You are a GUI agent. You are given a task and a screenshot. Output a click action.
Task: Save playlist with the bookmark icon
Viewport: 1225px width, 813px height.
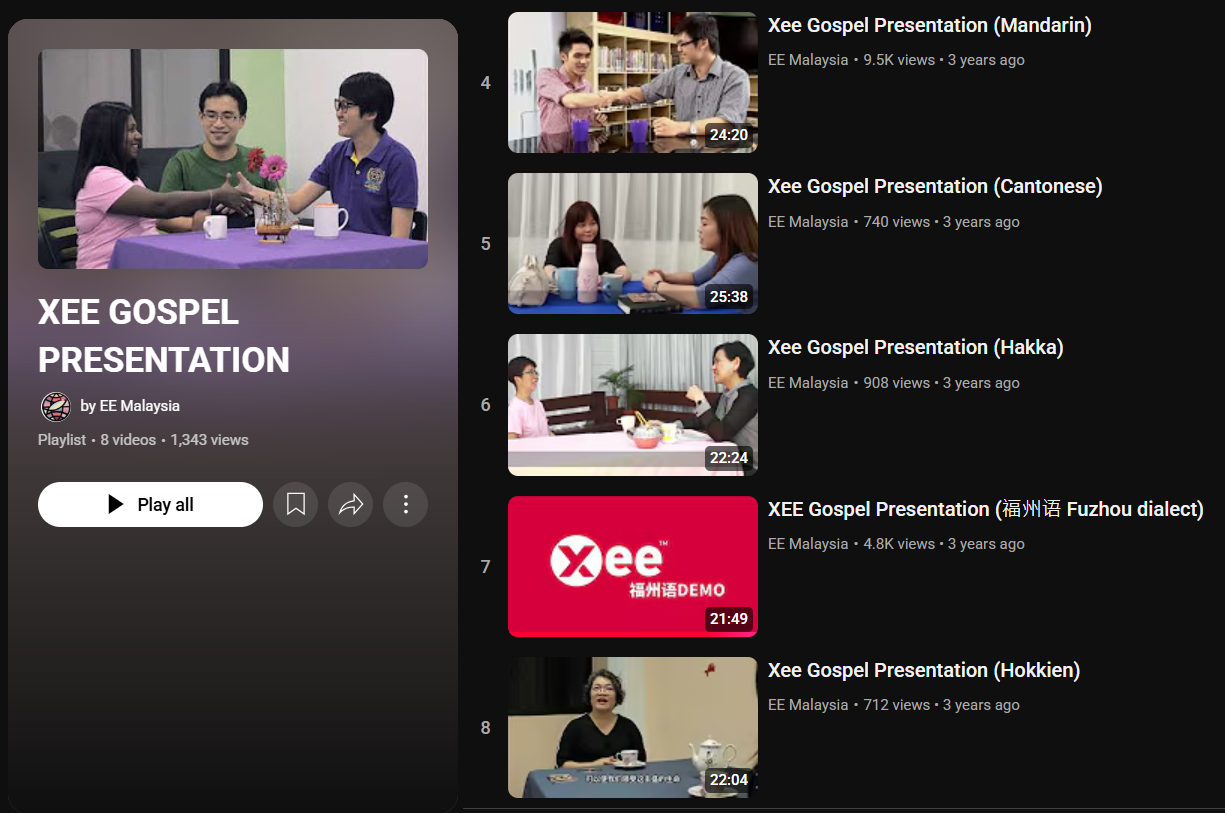pyautogui.click(x=296, y=505)
